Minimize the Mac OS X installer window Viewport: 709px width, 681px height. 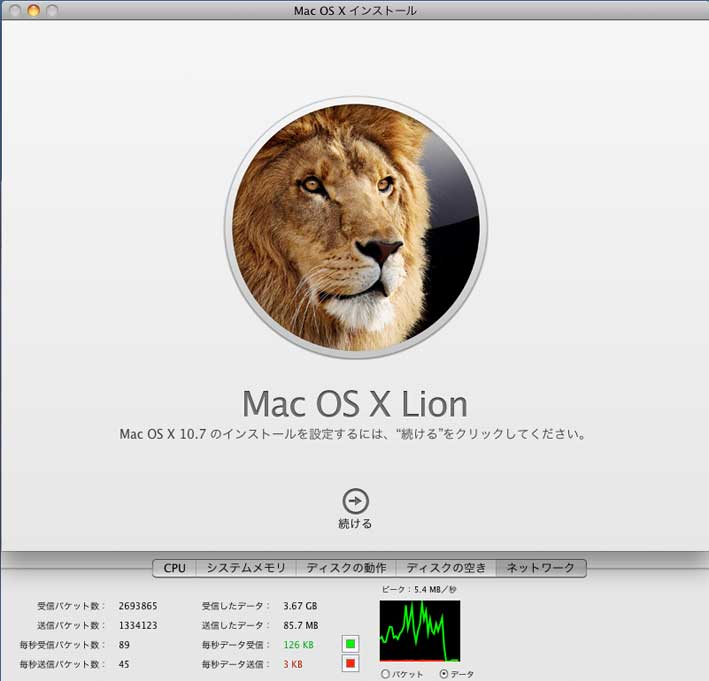[33, 10]
